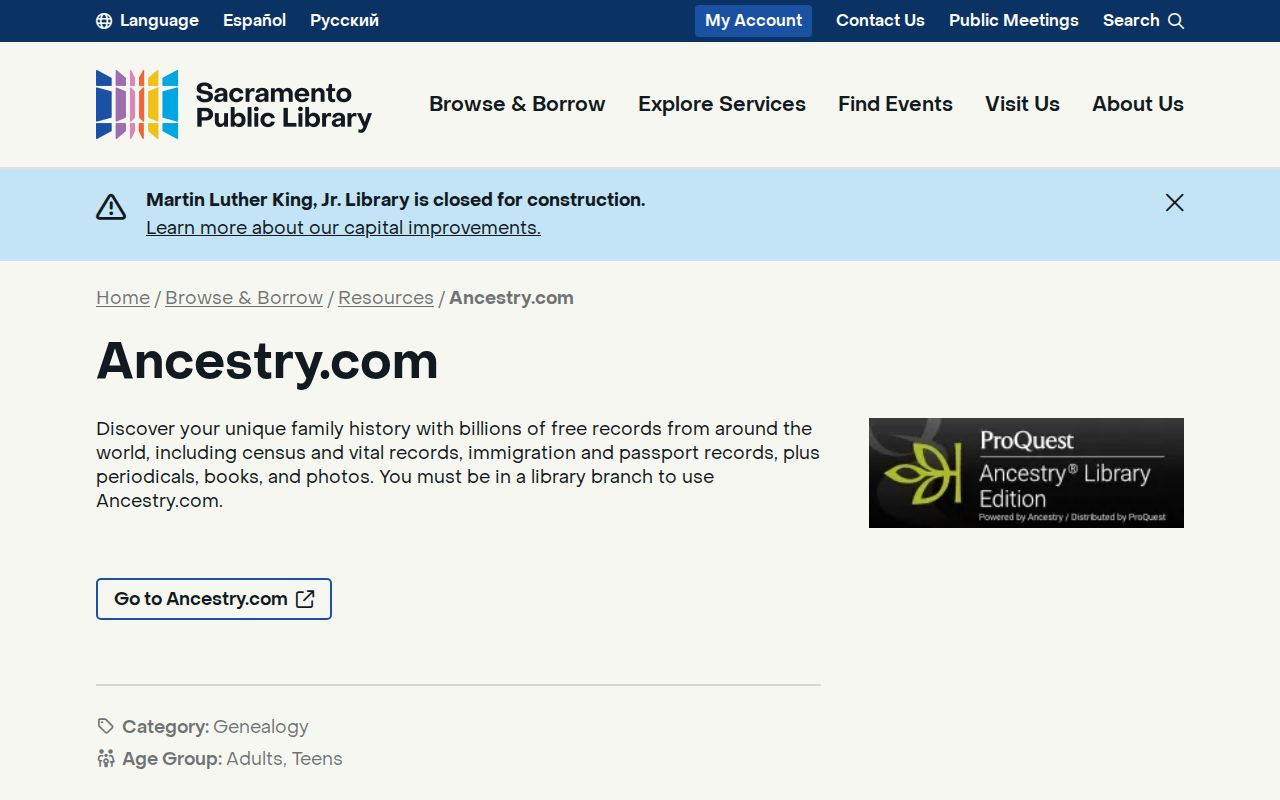Image resolution: width=1280 pixels, height=800 pixels.
Task: Open My Account
Action: (x=753, y=21)
